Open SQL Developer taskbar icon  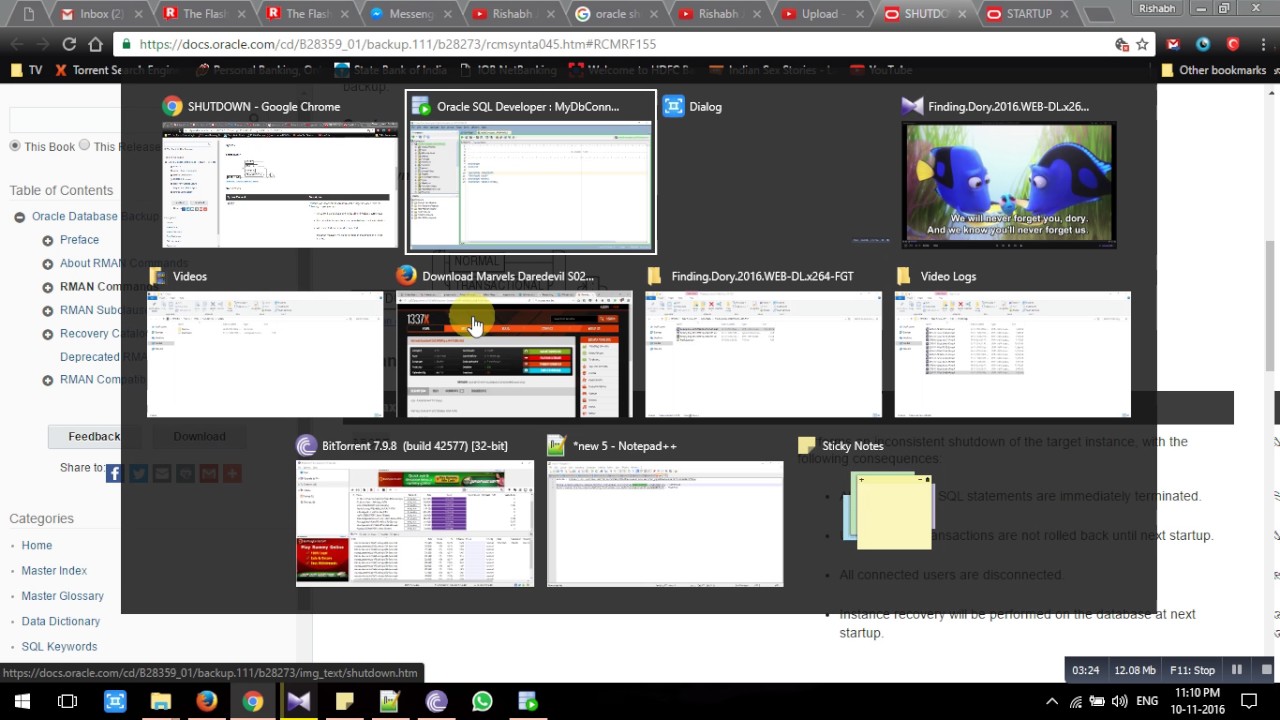[x=528, y=701]
